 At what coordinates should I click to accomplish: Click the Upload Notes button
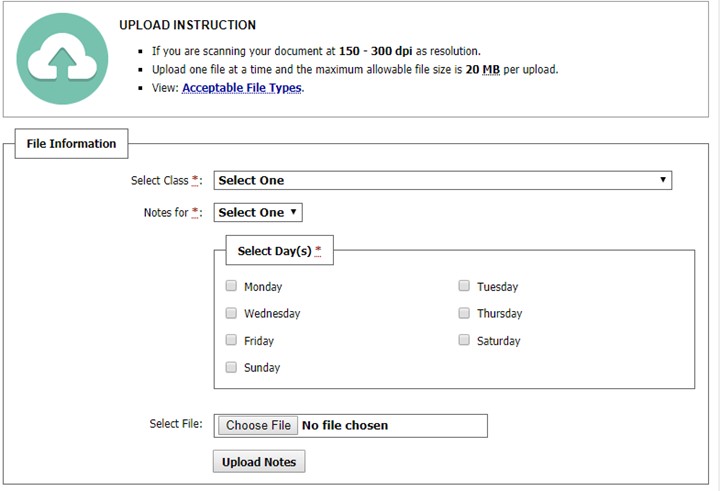click(259, 462)
